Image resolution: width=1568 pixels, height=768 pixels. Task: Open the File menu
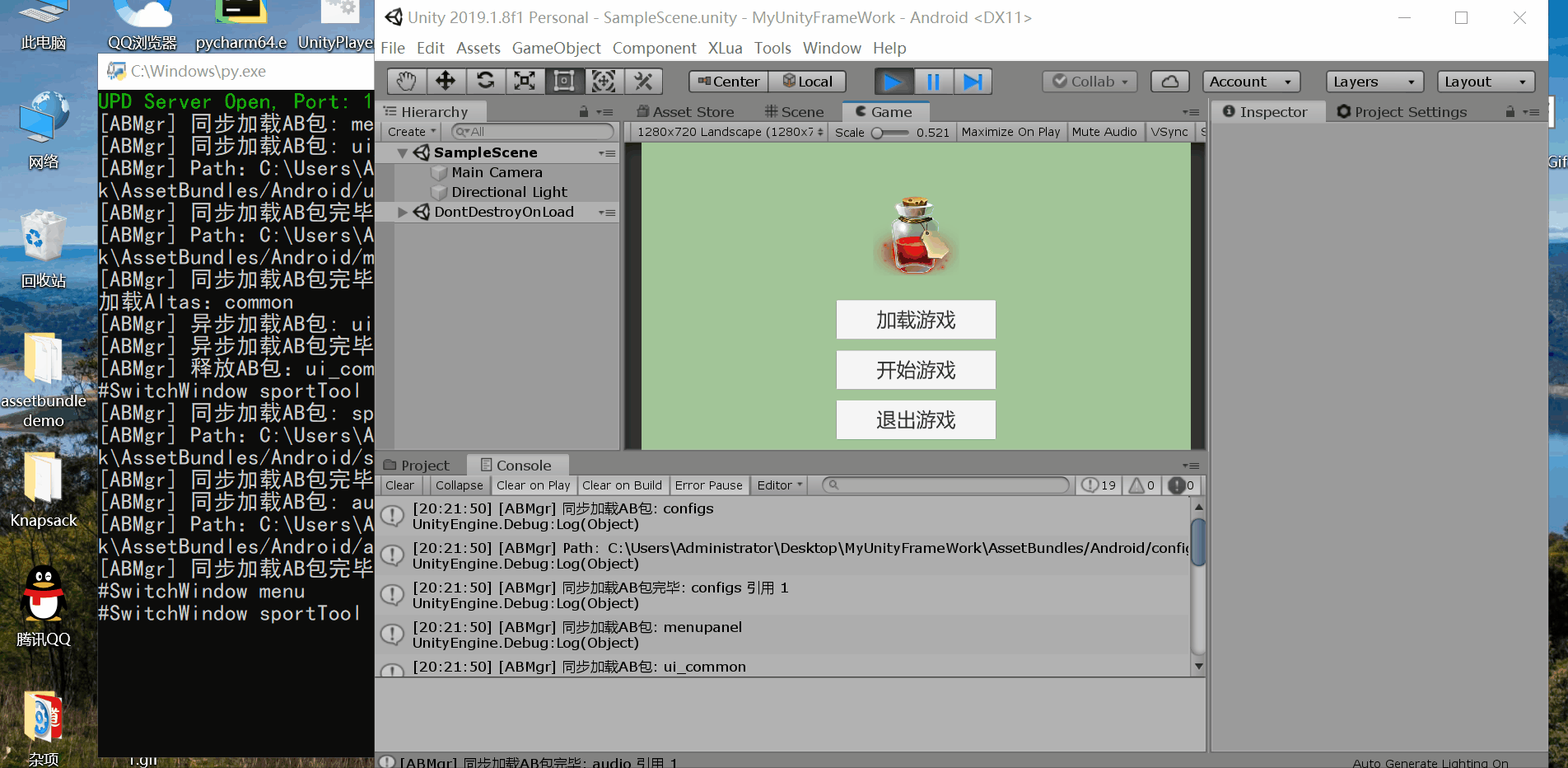[x=393, y=48]
